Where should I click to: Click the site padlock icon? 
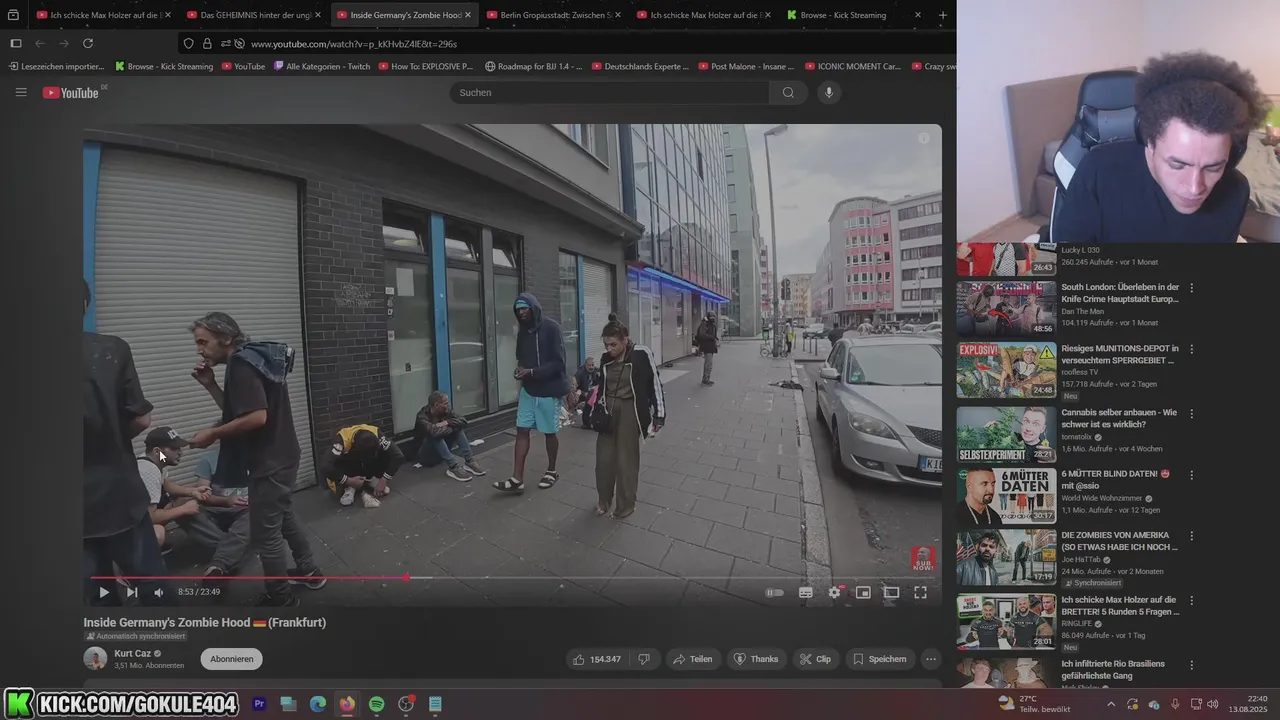click(x=207, y=43)
